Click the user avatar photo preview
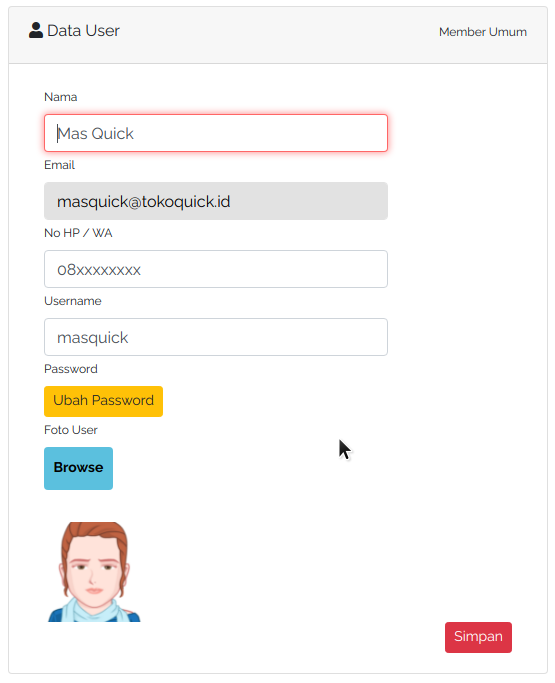 (94, 572)
